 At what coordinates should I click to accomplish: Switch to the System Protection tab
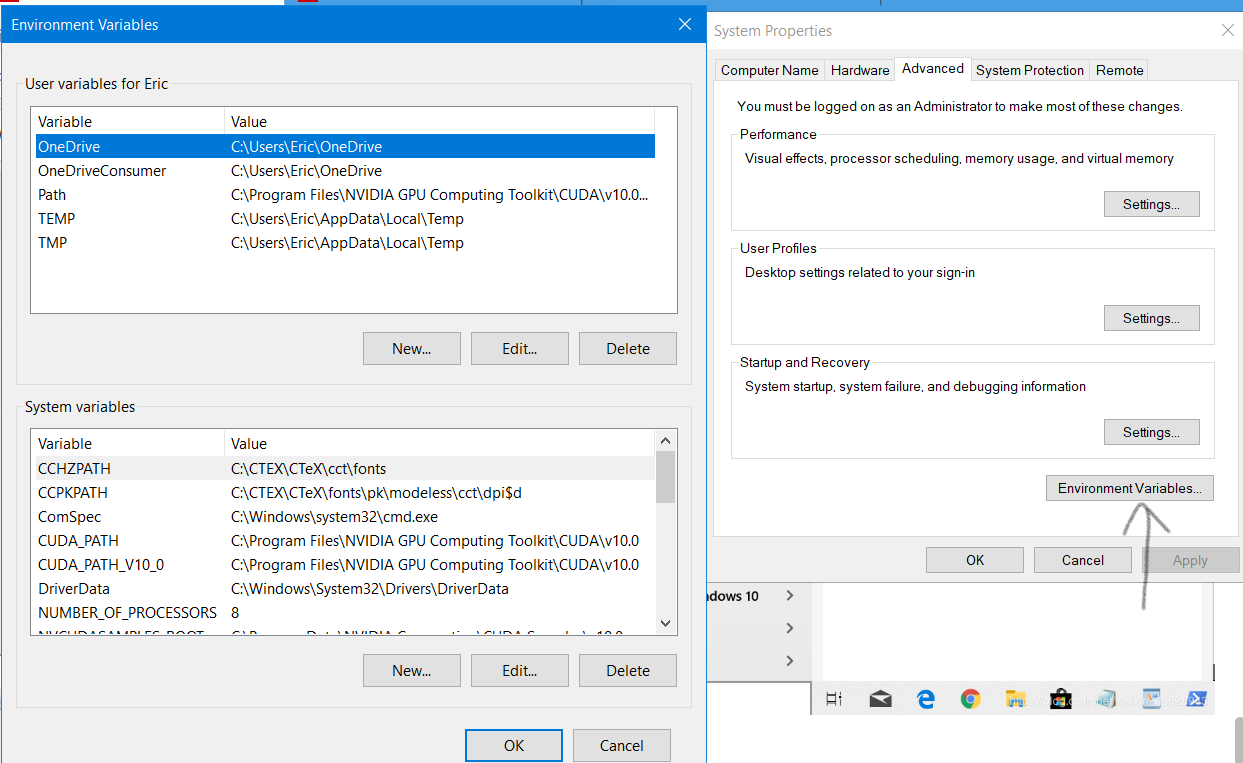pos(1030,70)
